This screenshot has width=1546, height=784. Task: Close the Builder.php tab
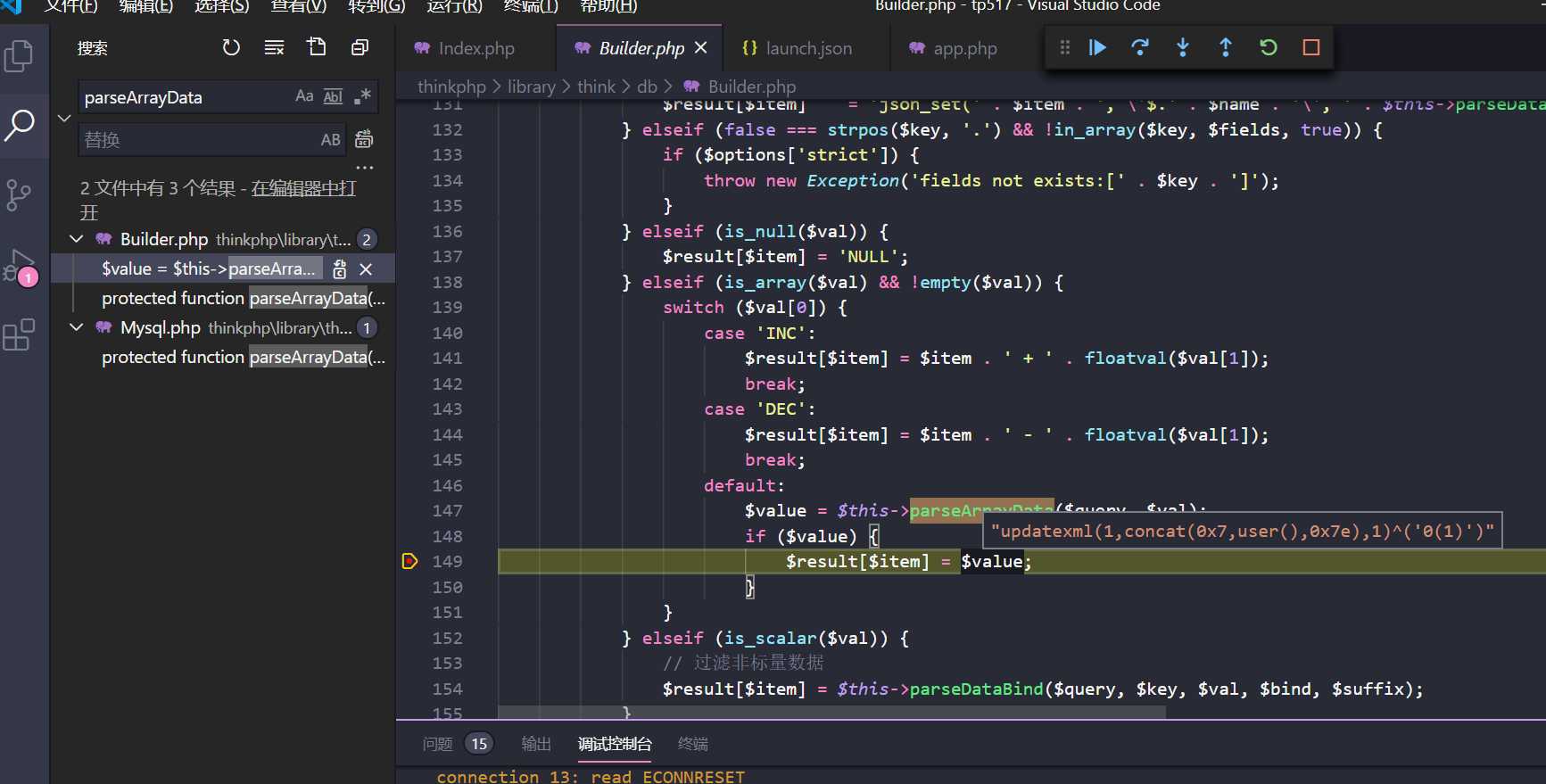pos(701,47)
